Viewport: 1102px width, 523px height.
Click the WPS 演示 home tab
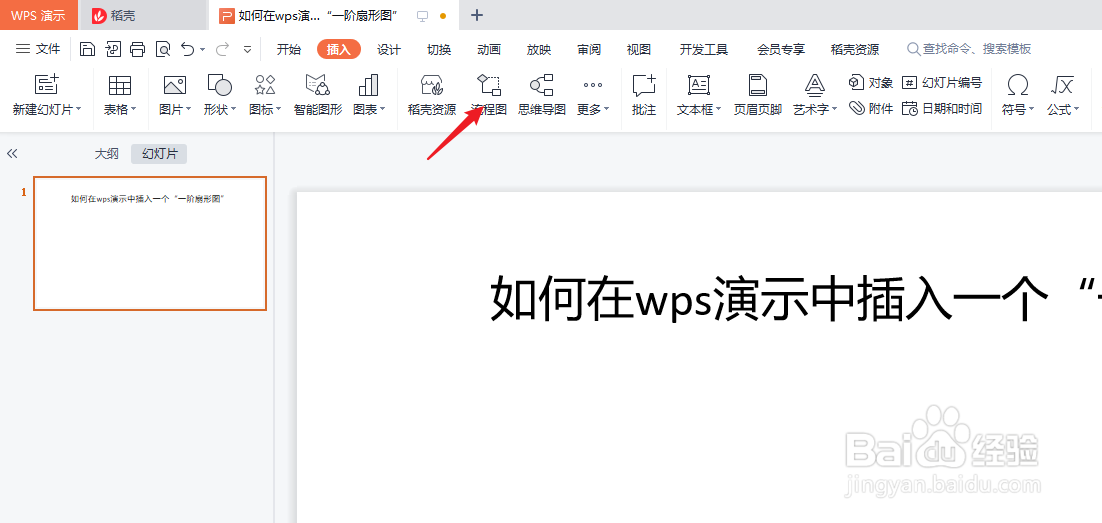[x=39, y=15]
